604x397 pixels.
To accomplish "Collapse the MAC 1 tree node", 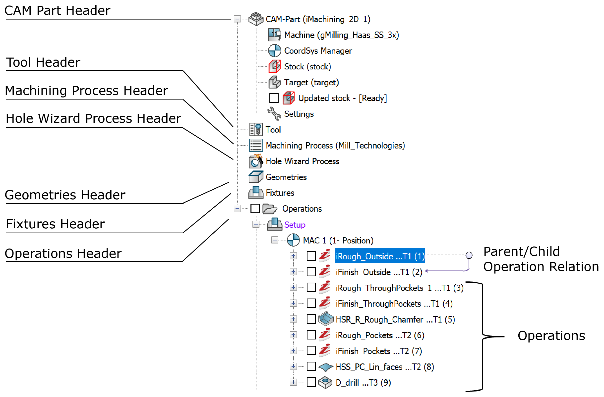I will (x=274, y=240).
